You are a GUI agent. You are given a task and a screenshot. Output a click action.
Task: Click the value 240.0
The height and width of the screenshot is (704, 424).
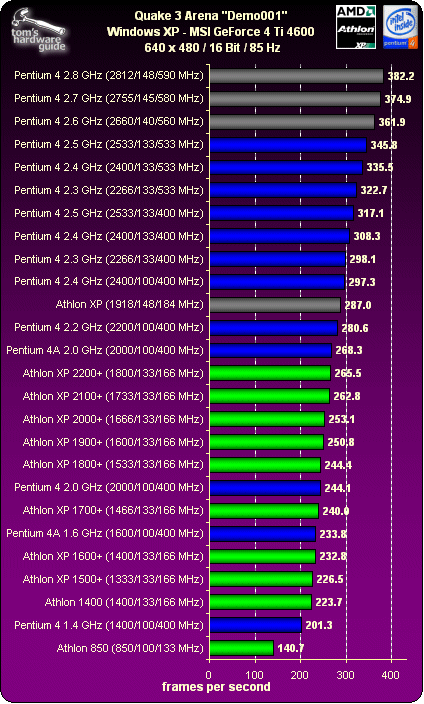336,511
